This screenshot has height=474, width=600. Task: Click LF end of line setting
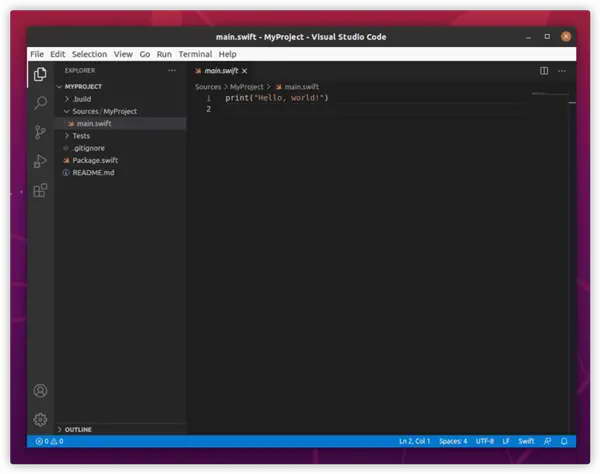tap(506, 441)
